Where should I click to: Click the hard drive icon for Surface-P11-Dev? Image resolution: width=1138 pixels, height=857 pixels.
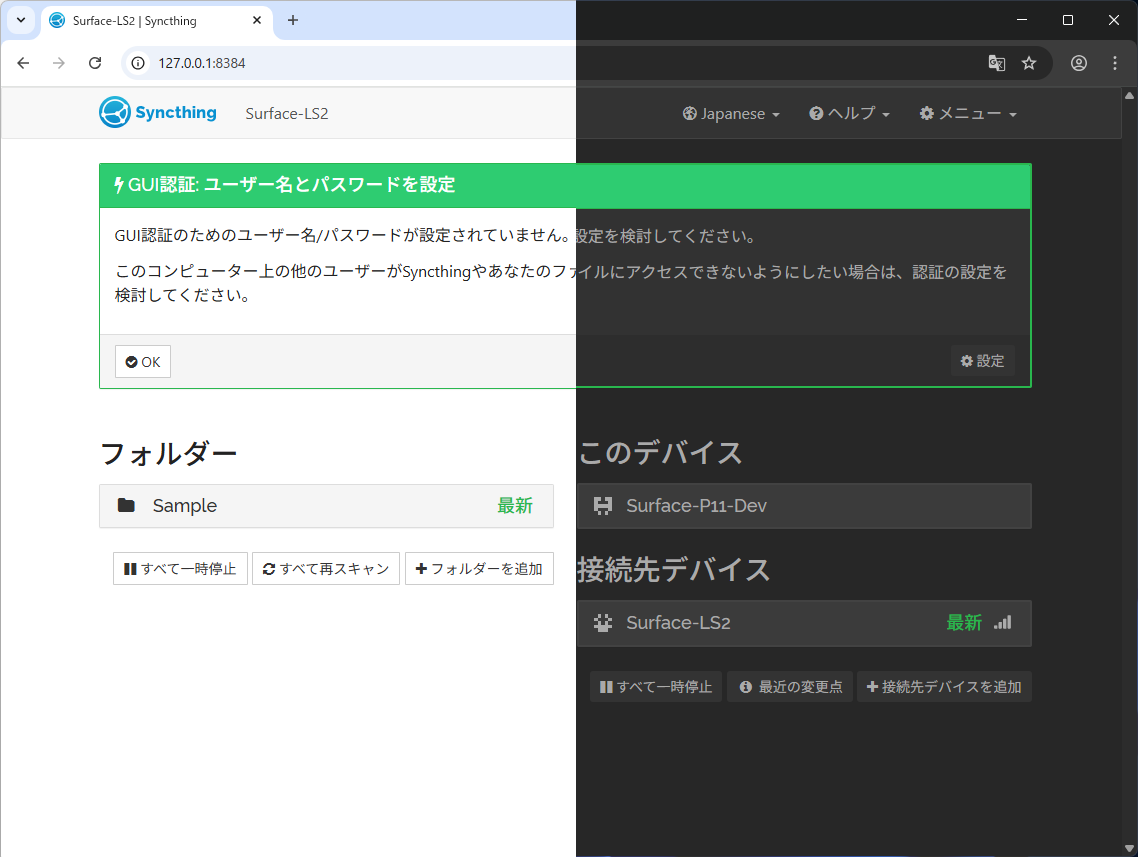click(x=603, y=506)
